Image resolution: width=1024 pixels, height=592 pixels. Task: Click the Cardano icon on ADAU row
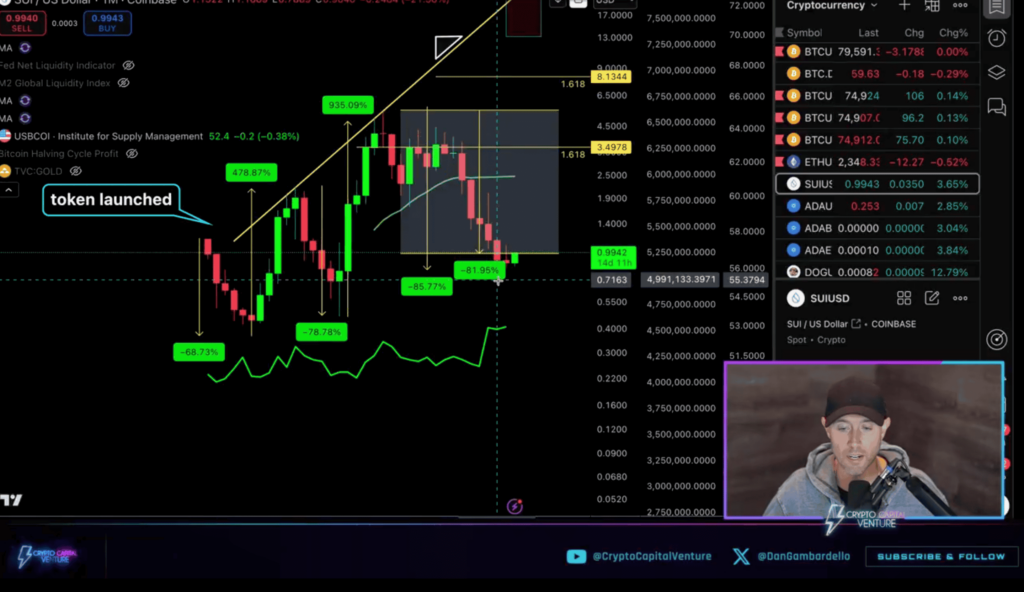pyautogui.click(x=793, y=206)
